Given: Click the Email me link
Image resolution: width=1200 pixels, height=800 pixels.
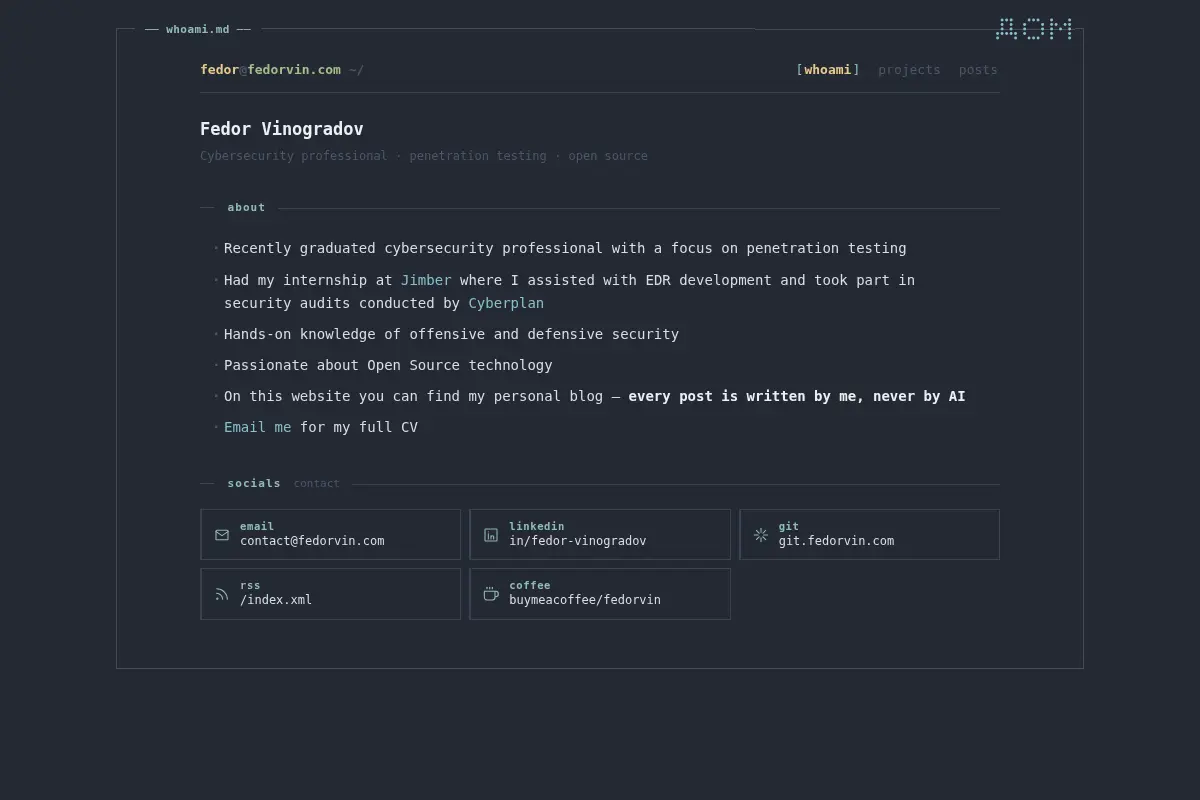Looking at the screenshot, I should click(258, 427).
